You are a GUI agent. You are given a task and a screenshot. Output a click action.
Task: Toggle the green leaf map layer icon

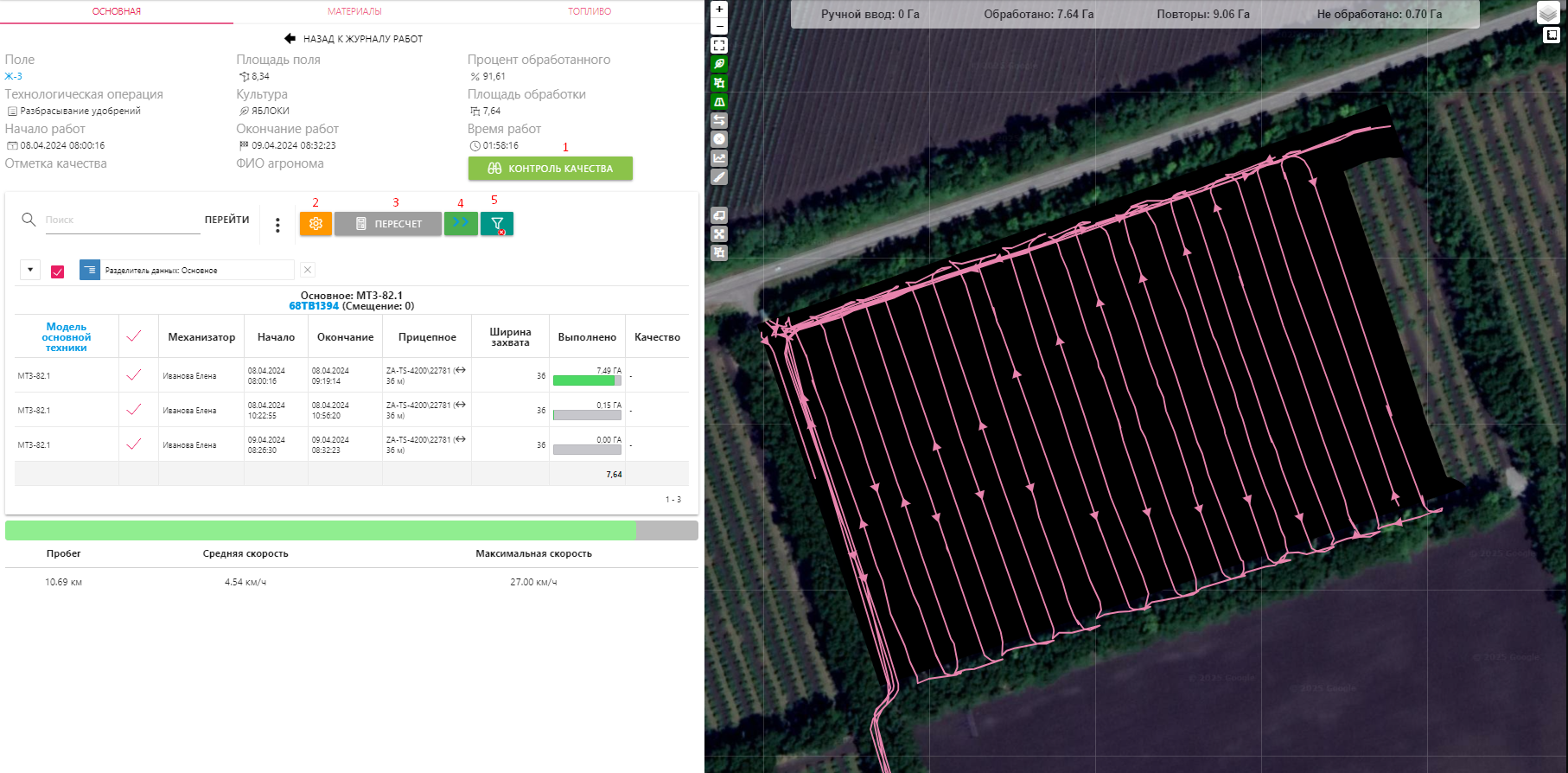719,64
